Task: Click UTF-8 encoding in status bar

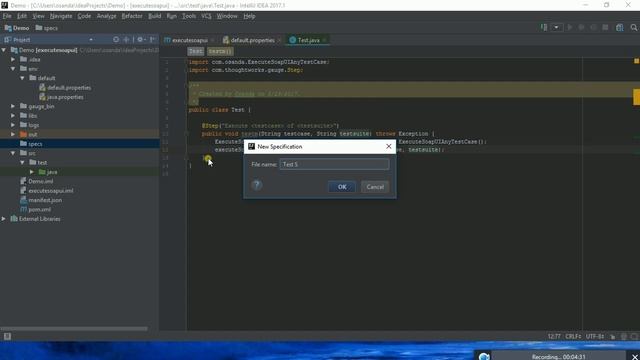Action: 595,336
